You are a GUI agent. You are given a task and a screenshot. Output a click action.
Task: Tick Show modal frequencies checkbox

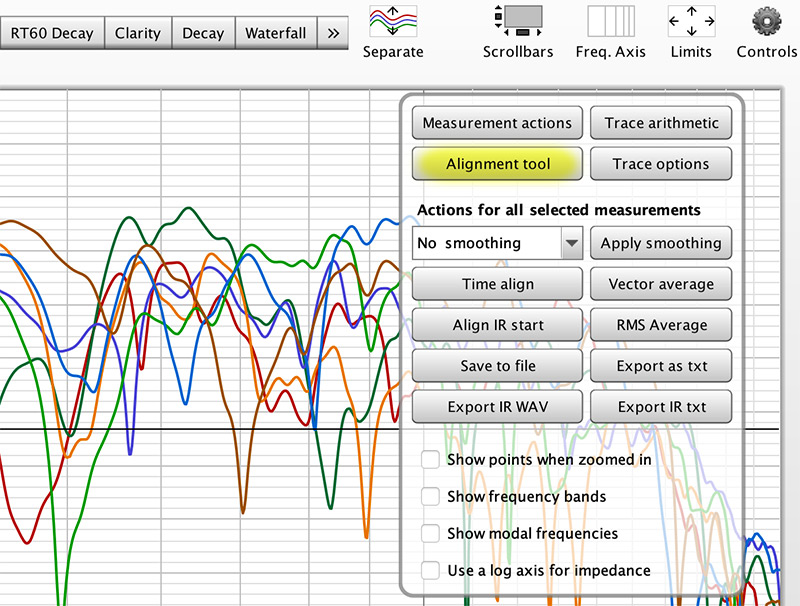[430, 533]
